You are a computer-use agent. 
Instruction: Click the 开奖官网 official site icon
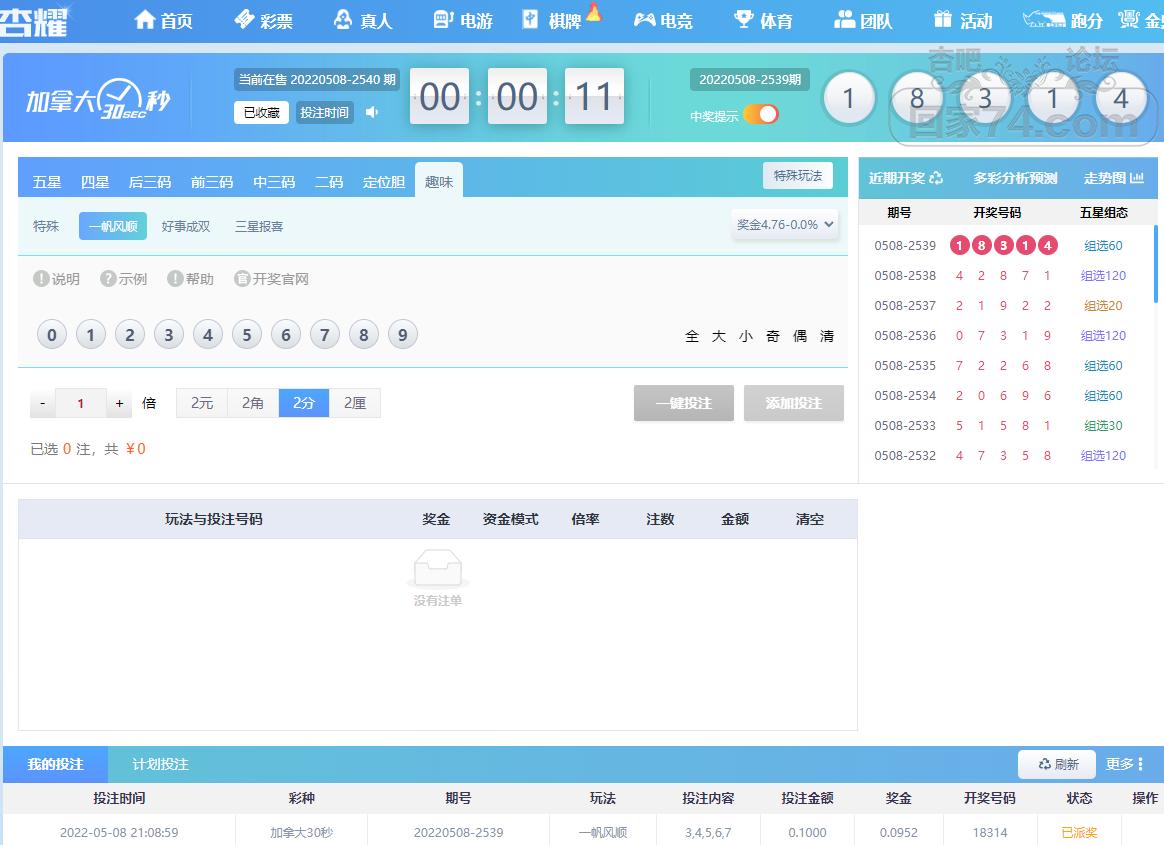point(241,278)
